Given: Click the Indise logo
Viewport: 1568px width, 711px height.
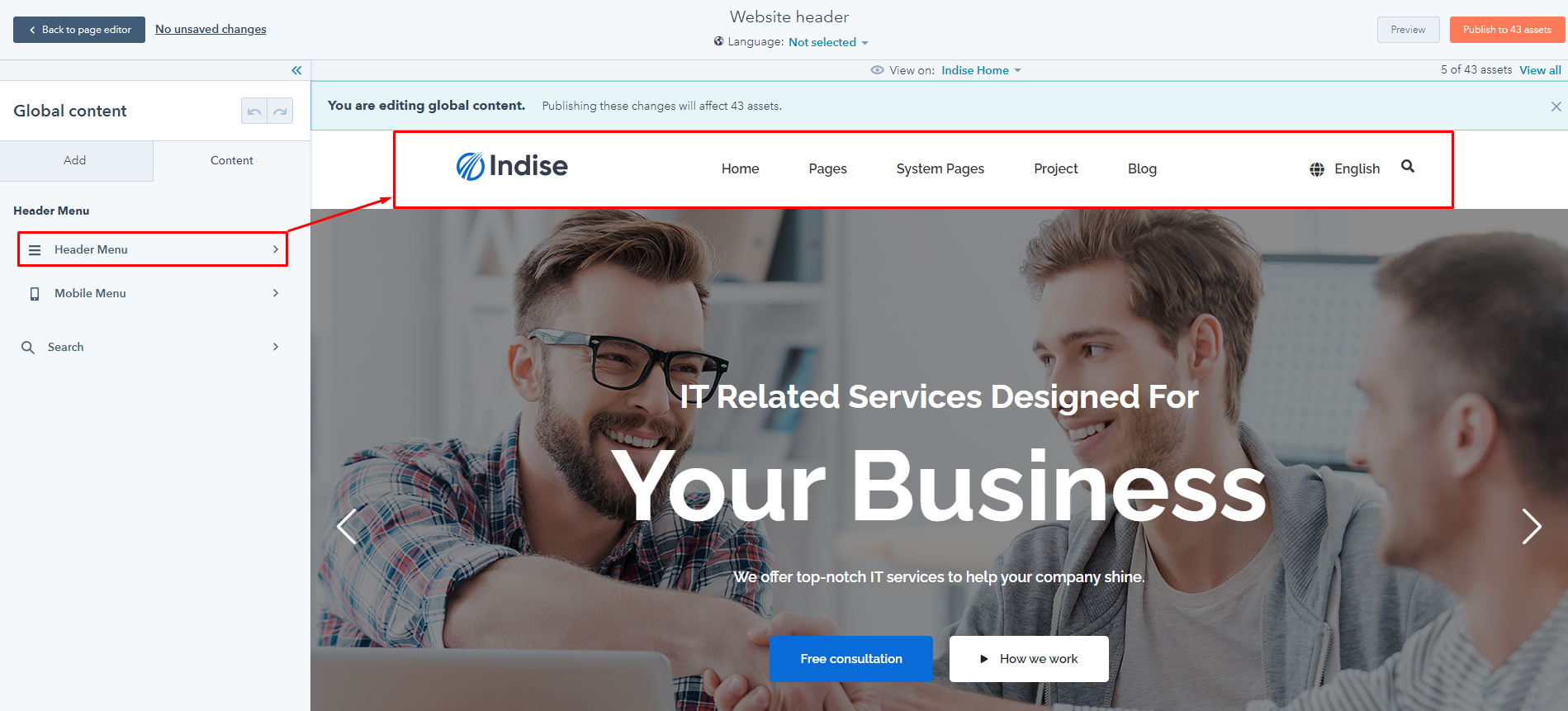Looking at the screenshot, I should coord(512,166).
